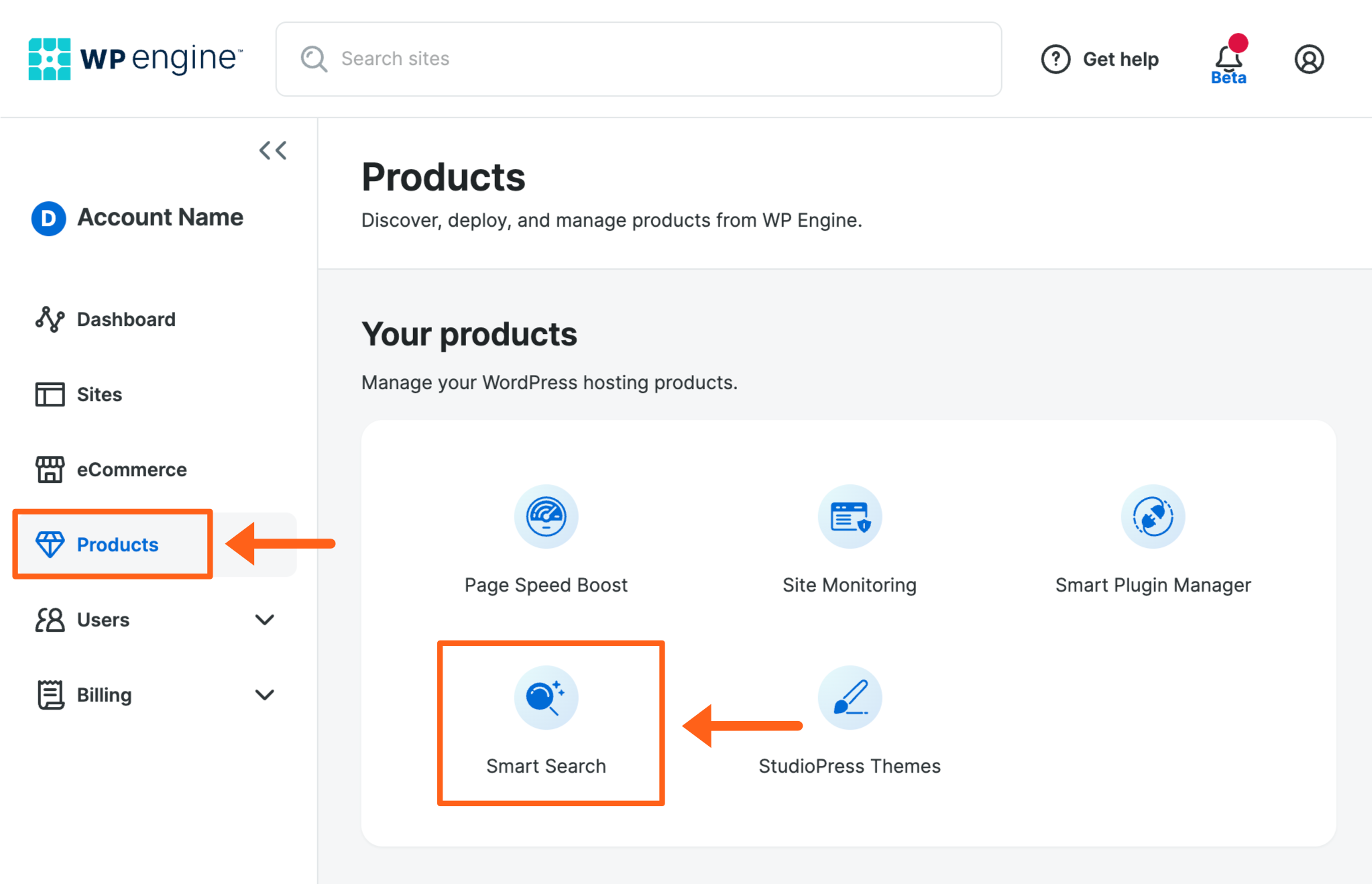Expand the Users section chevron
This screenshot has width=1372, height=884.
click(x=265, y=620)
